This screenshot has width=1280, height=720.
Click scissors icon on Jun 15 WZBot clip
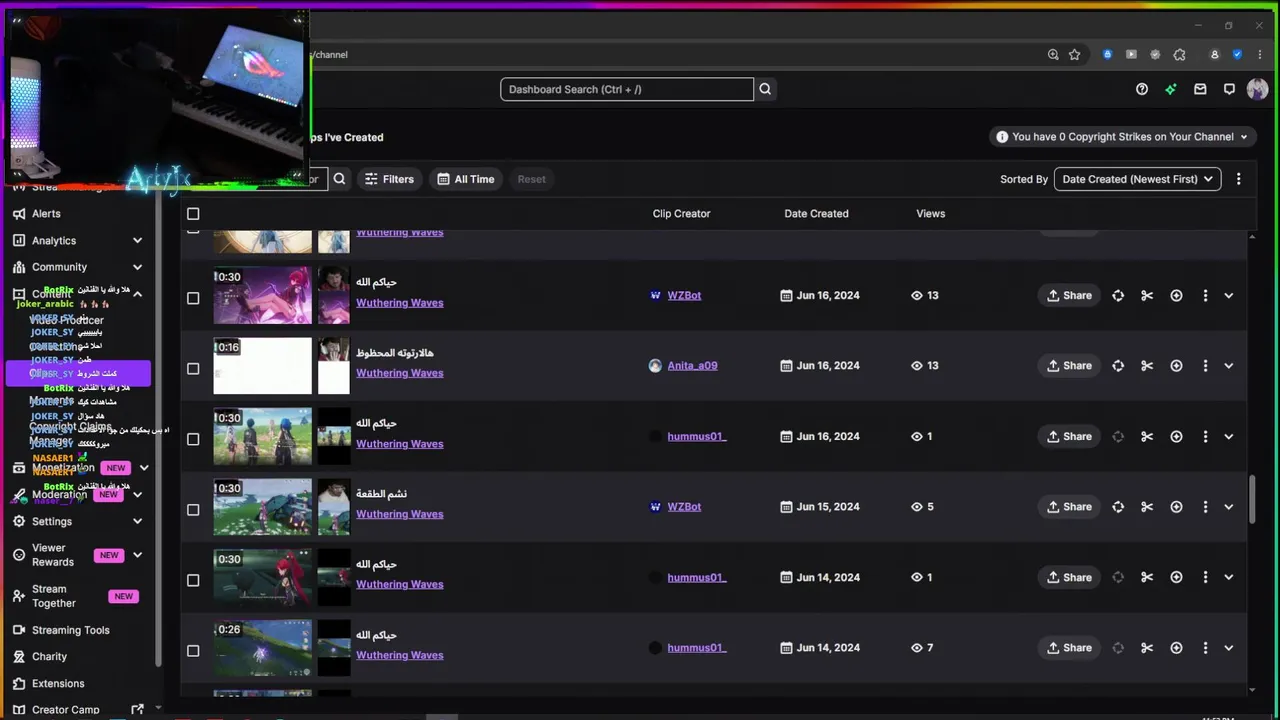(x=1147, y=507)
